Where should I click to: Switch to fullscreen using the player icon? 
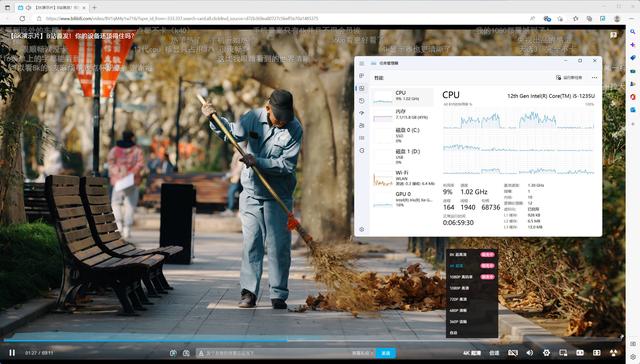tap(613, 353)
